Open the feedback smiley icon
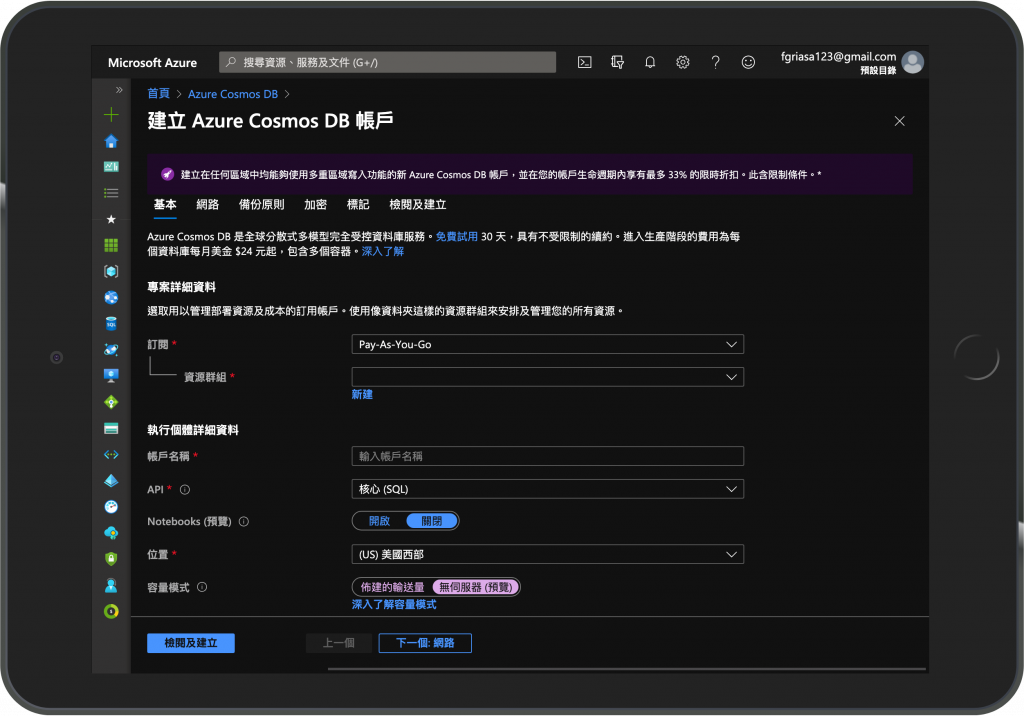Screen dimensions: 1024x716 (748, 62)
